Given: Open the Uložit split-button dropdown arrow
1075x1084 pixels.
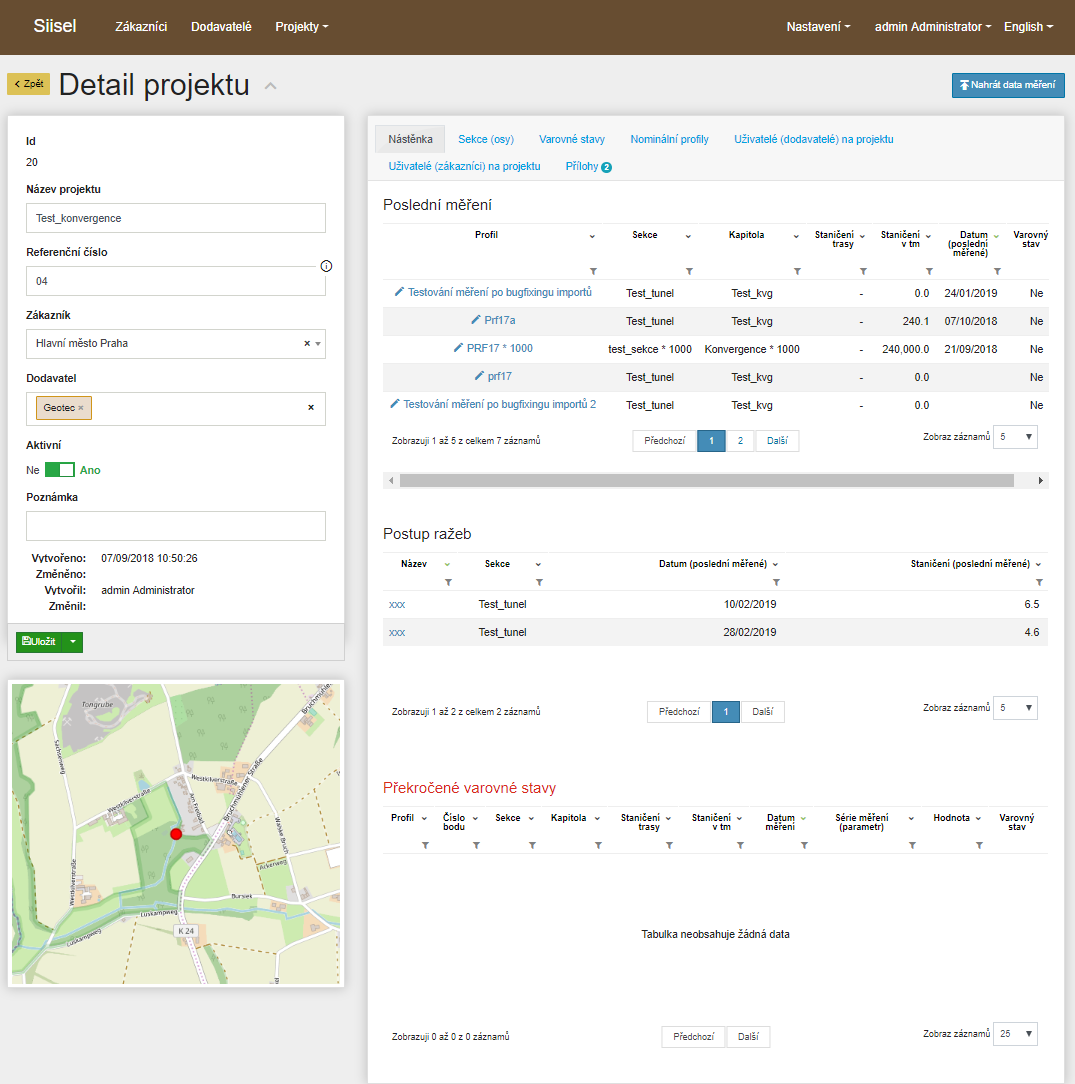Looking at the screenshot, I should coord(72,642).
